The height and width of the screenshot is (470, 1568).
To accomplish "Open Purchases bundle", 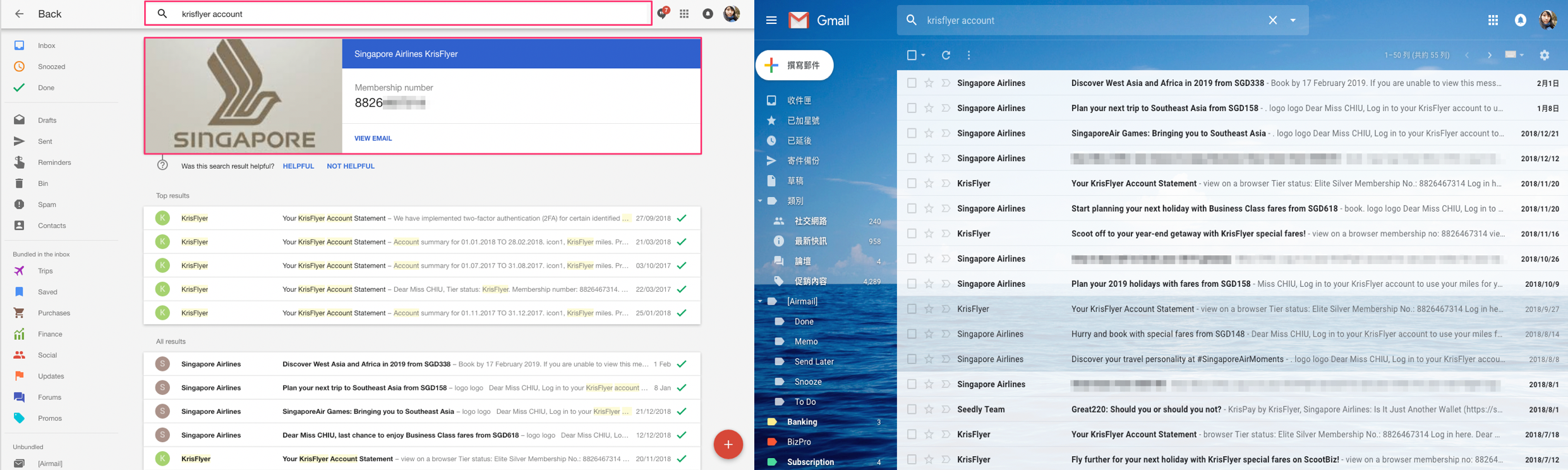I will point(54,313).
